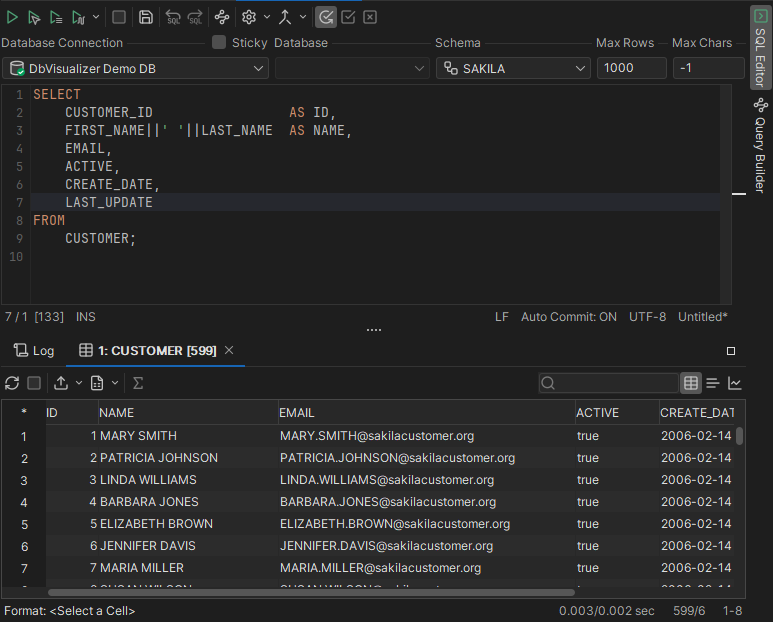The image size is (773, 622).
Task: Click the document icon in result toolbar
Action: tap(97, 383)
